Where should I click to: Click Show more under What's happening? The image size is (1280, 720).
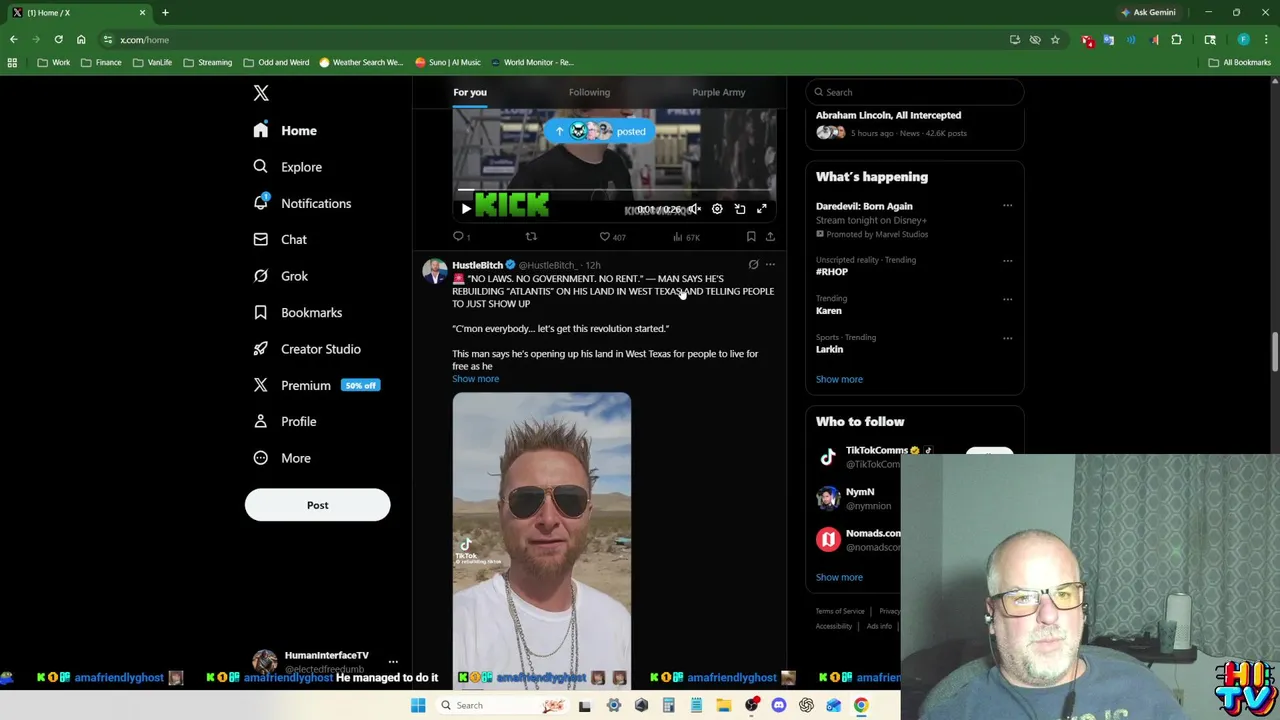[x=839, y=379]
